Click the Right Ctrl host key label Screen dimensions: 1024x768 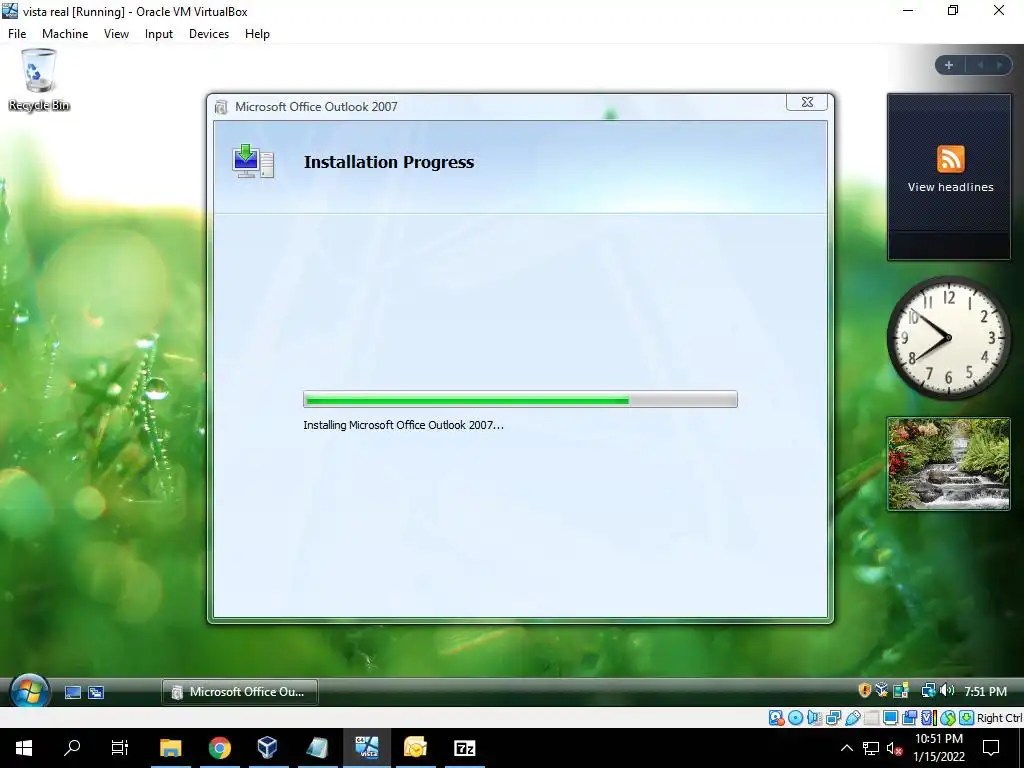(1000, 718)
